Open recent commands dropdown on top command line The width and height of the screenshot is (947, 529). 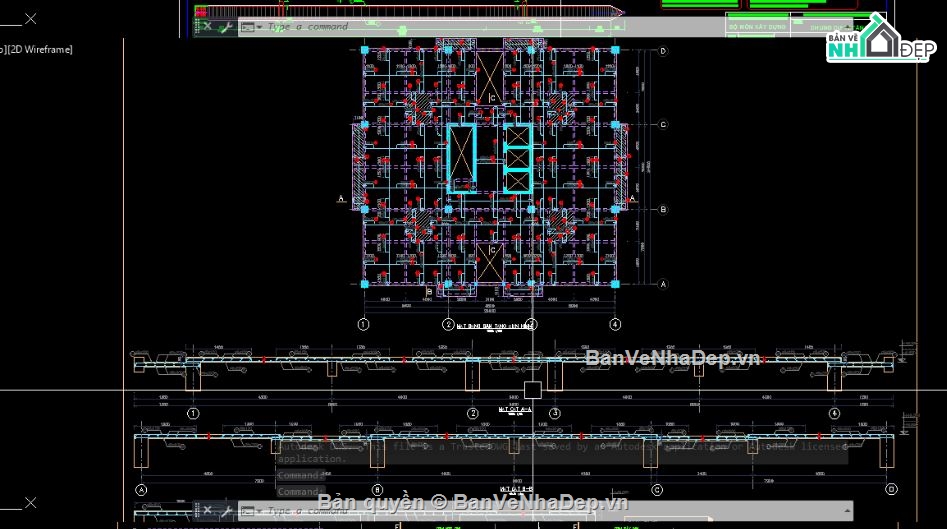point(259,27)
